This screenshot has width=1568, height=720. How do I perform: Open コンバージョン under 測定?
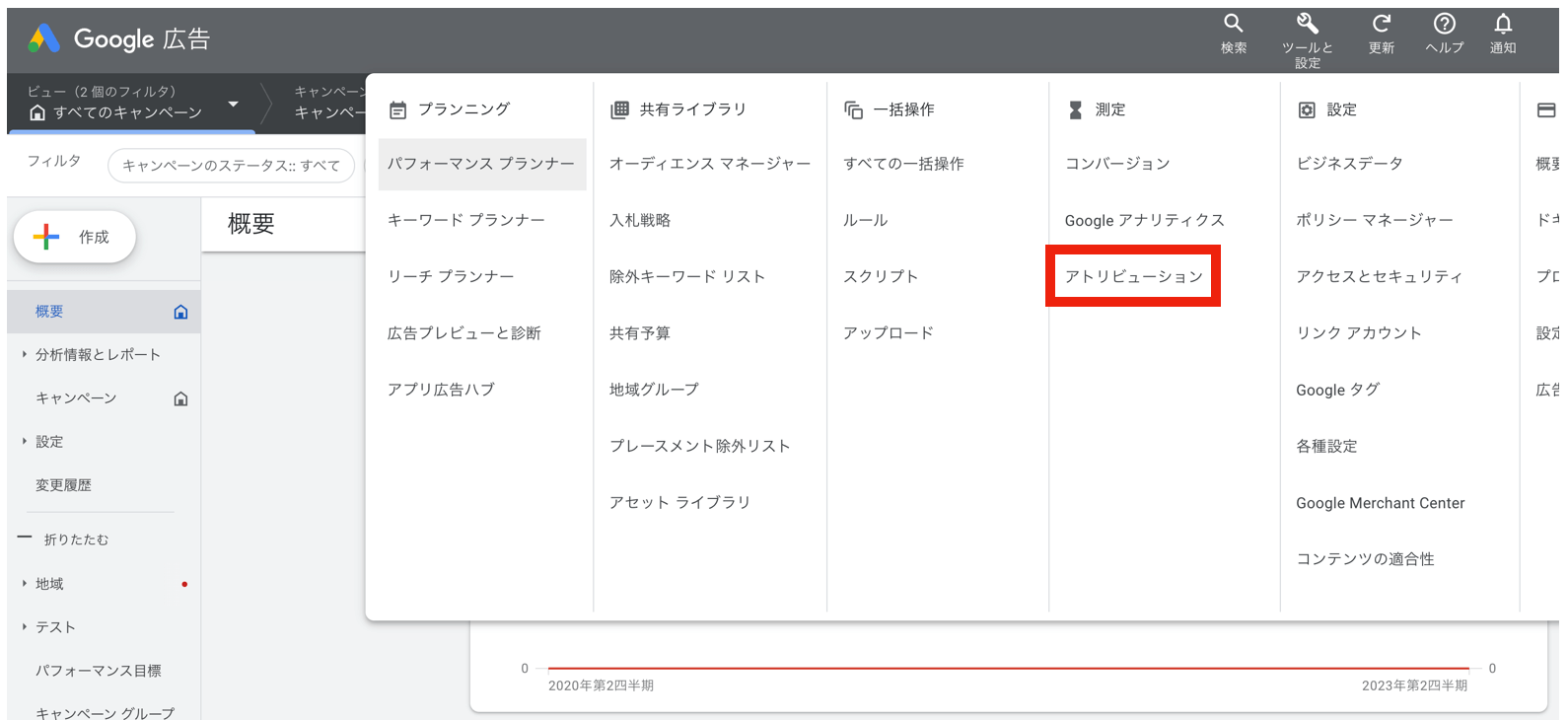tap(1117, 164)
